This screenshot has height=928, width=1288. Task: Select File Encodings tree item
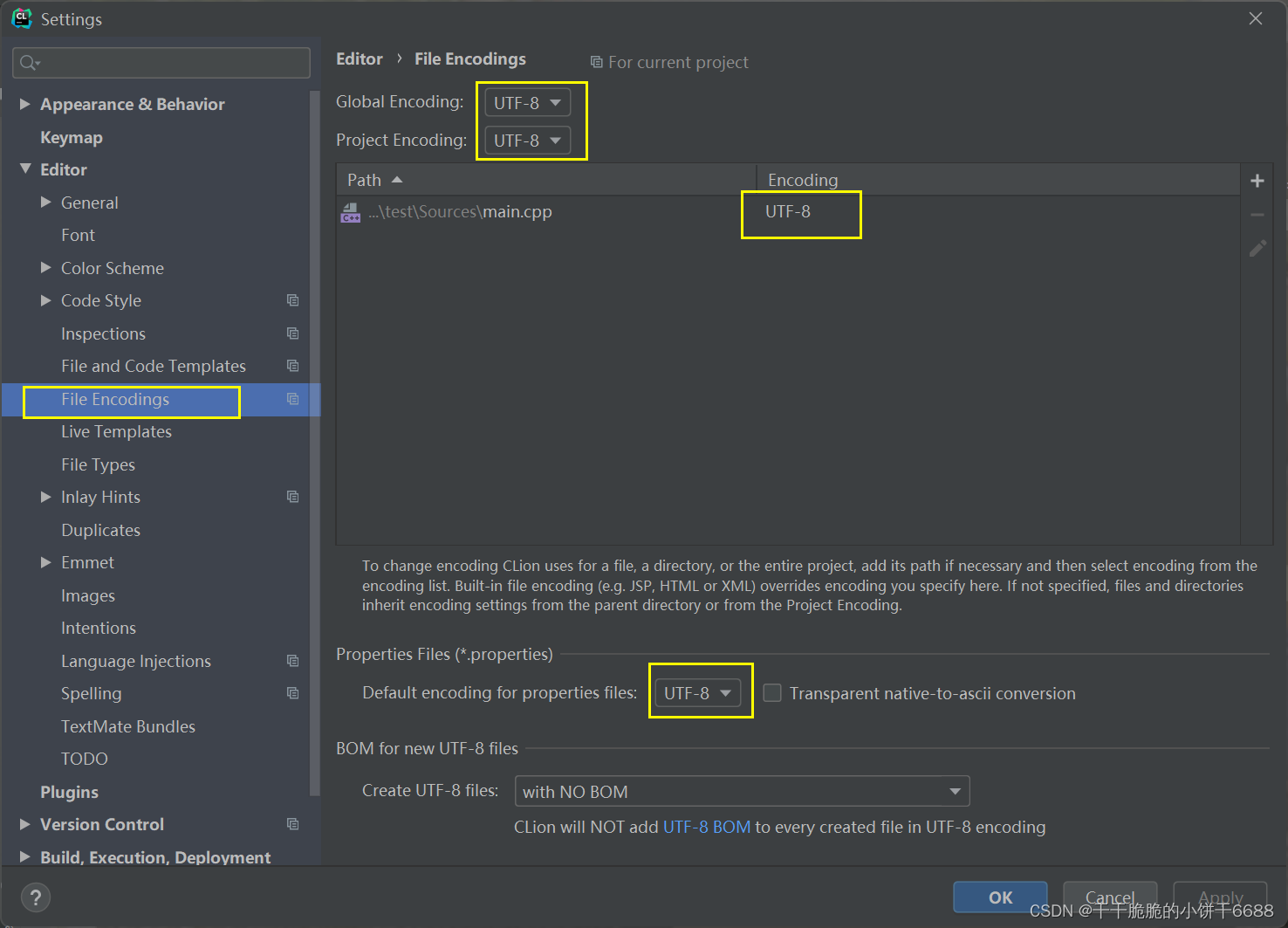(115, 399)
